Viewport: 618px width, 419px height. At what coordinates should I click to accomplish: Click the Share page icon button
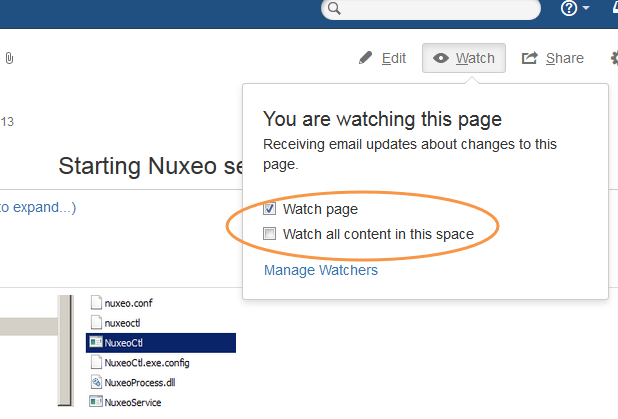(x=553, y=58)
